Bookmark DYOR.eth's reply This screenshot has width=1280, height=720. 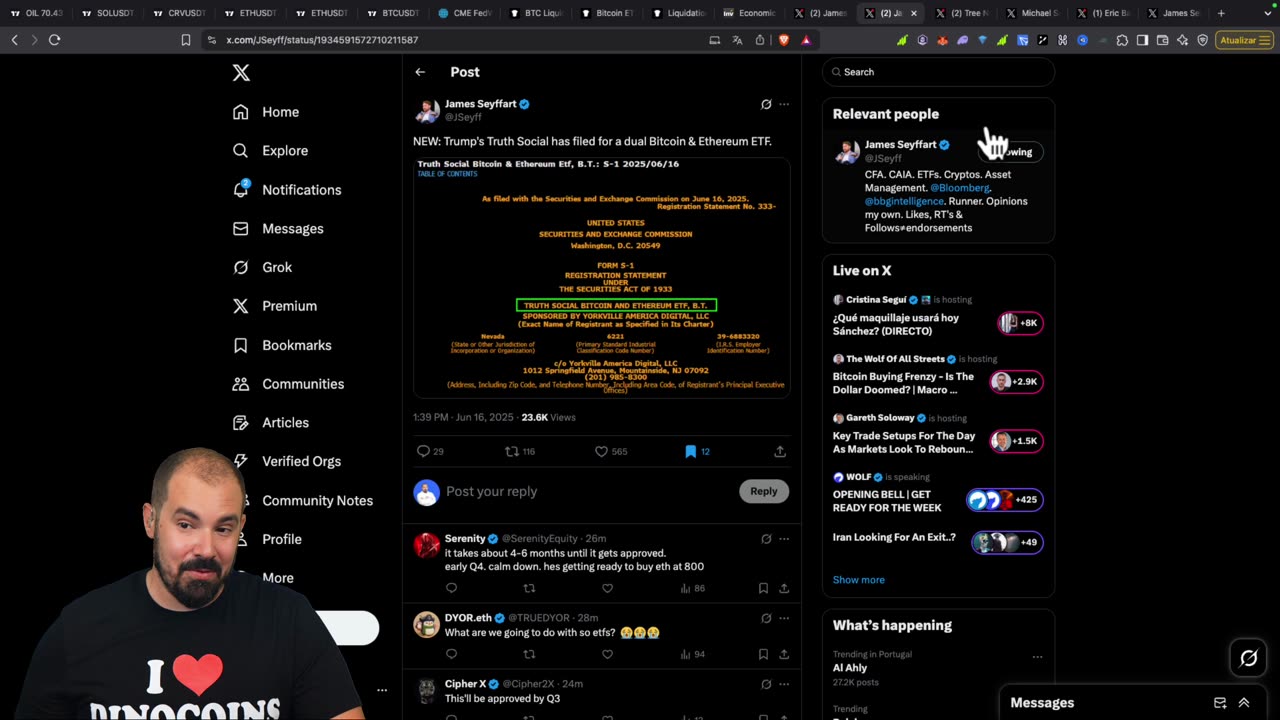pos(763,654)
